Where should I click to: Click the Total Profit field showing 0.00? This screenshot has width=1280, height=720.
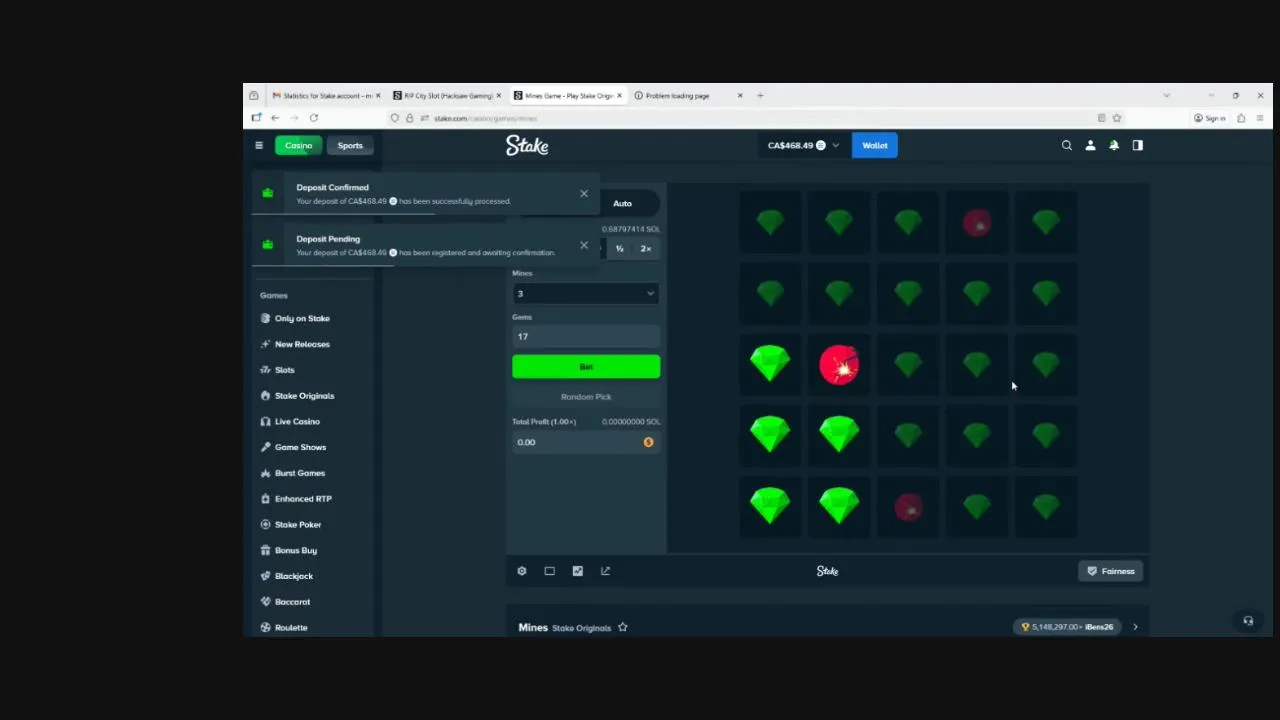[x=586, y=442]
